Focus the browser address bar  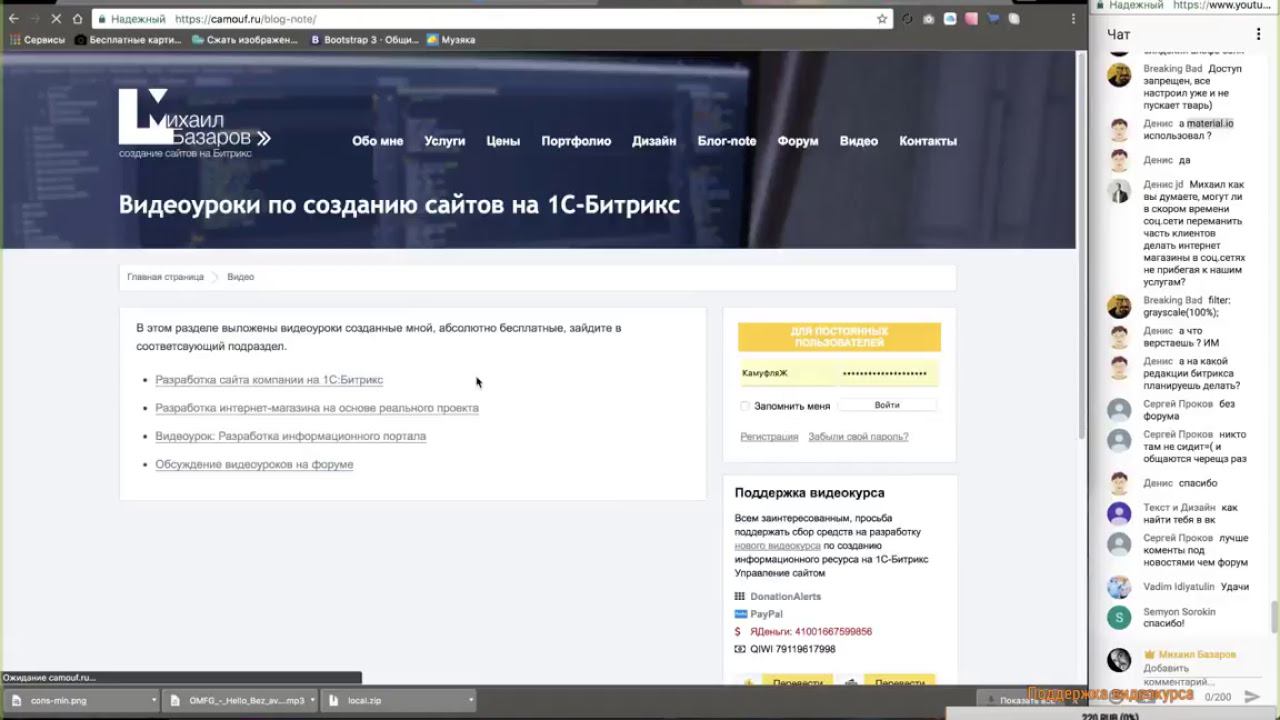pos(490,19)
